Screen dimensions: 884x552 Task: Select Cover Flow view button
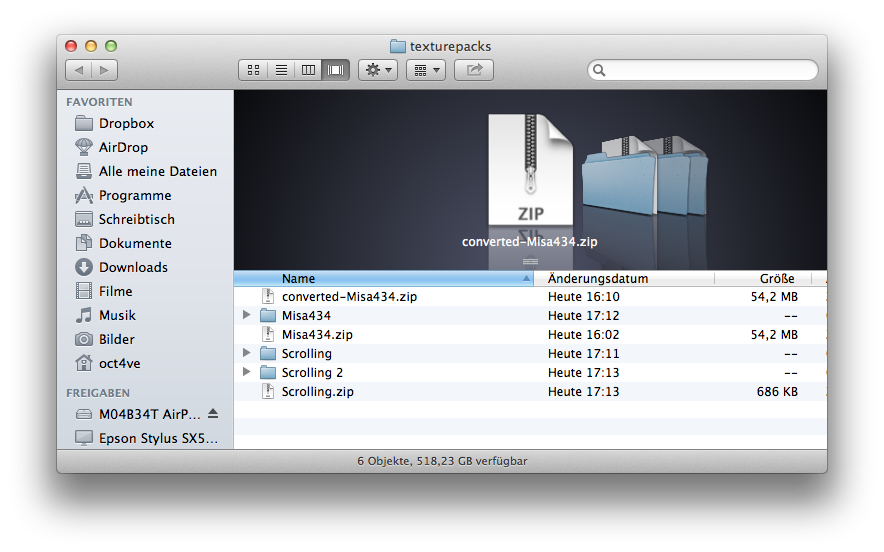click(x=336, y=70)
